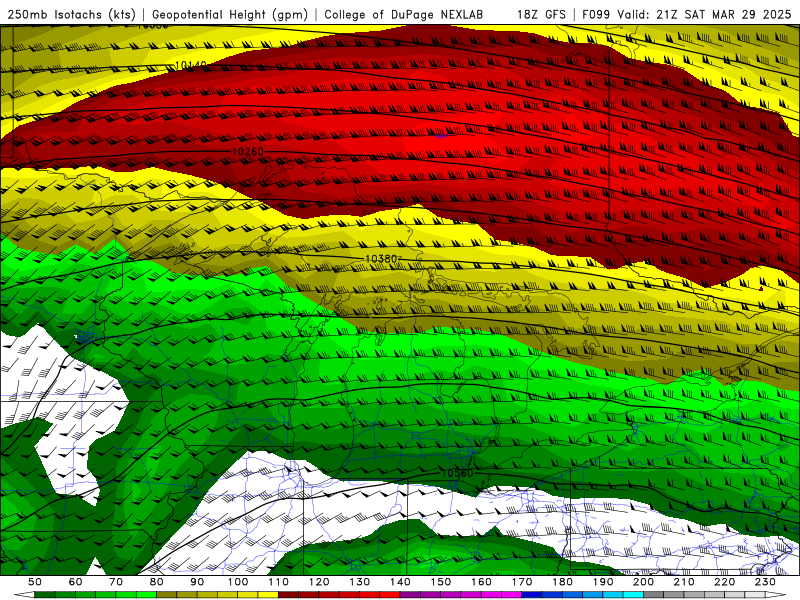Click the 70 value on the legend
Viewport: 800px width, 600px height.
(x=116, y=582)
